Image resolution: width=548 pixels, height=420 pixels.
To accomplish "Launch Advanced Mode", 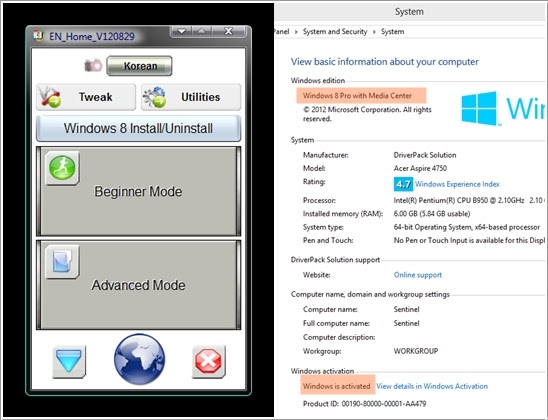I will 138,285.
